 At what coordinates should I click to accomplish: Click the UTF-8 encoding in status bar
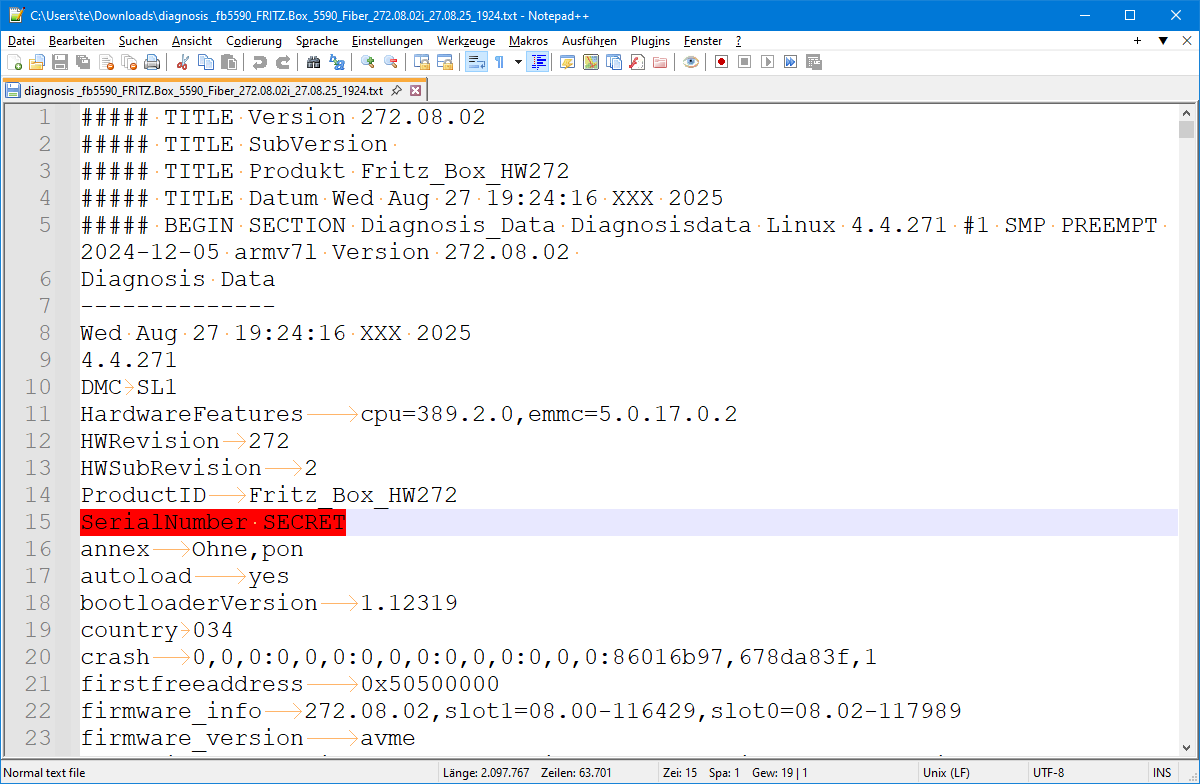click(1048, 773)
